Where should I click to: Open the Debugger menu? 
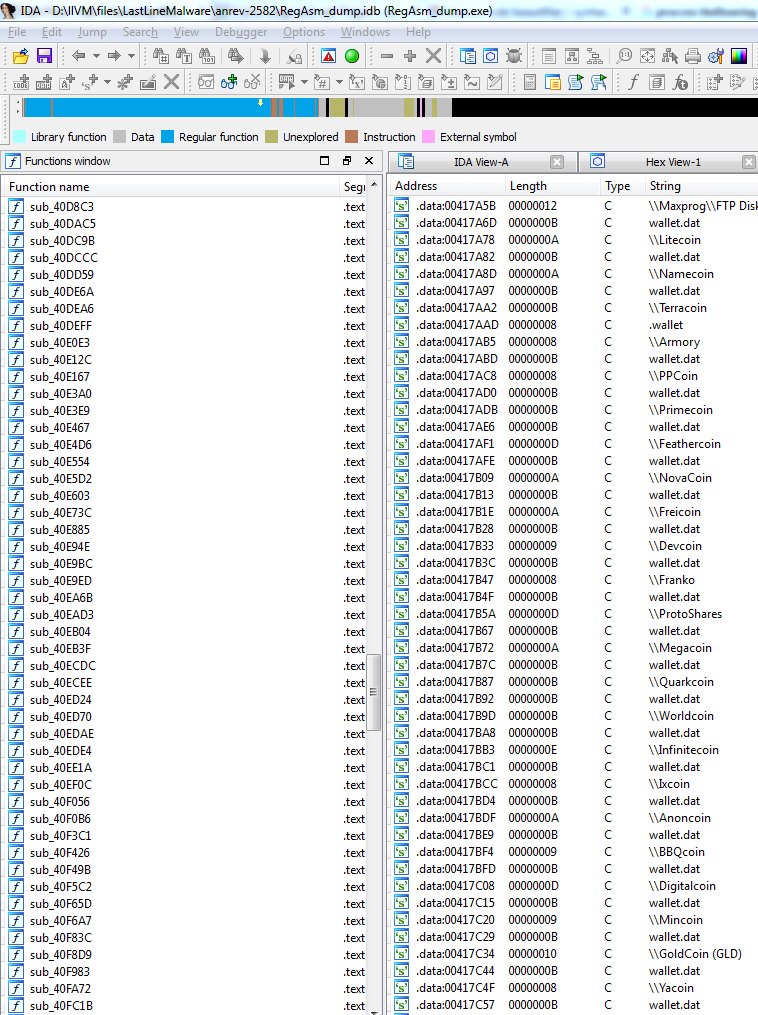241,32
